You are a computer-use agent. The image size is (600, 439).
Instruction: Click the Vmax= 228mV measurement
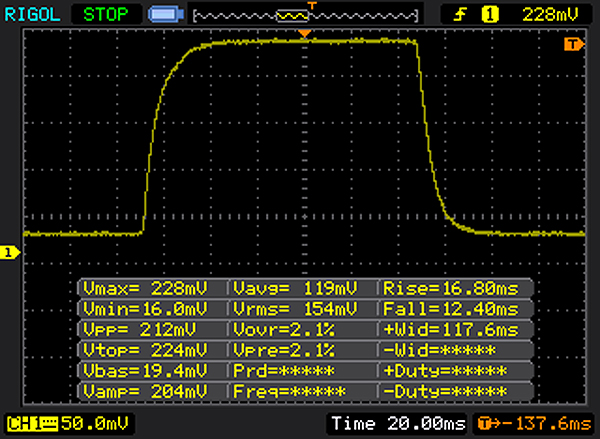[x=145, y=288]
